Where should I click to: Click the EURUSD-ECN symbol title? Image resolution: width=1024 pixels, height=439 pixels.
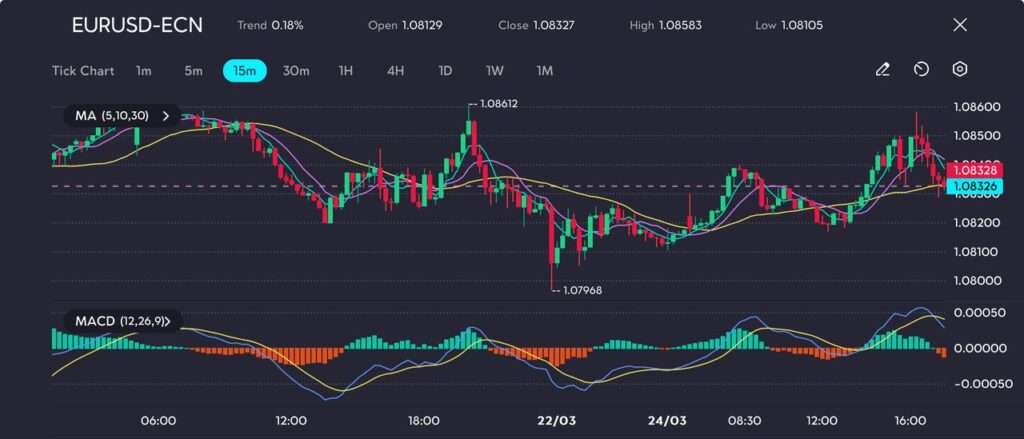click(x=137, y=25)
